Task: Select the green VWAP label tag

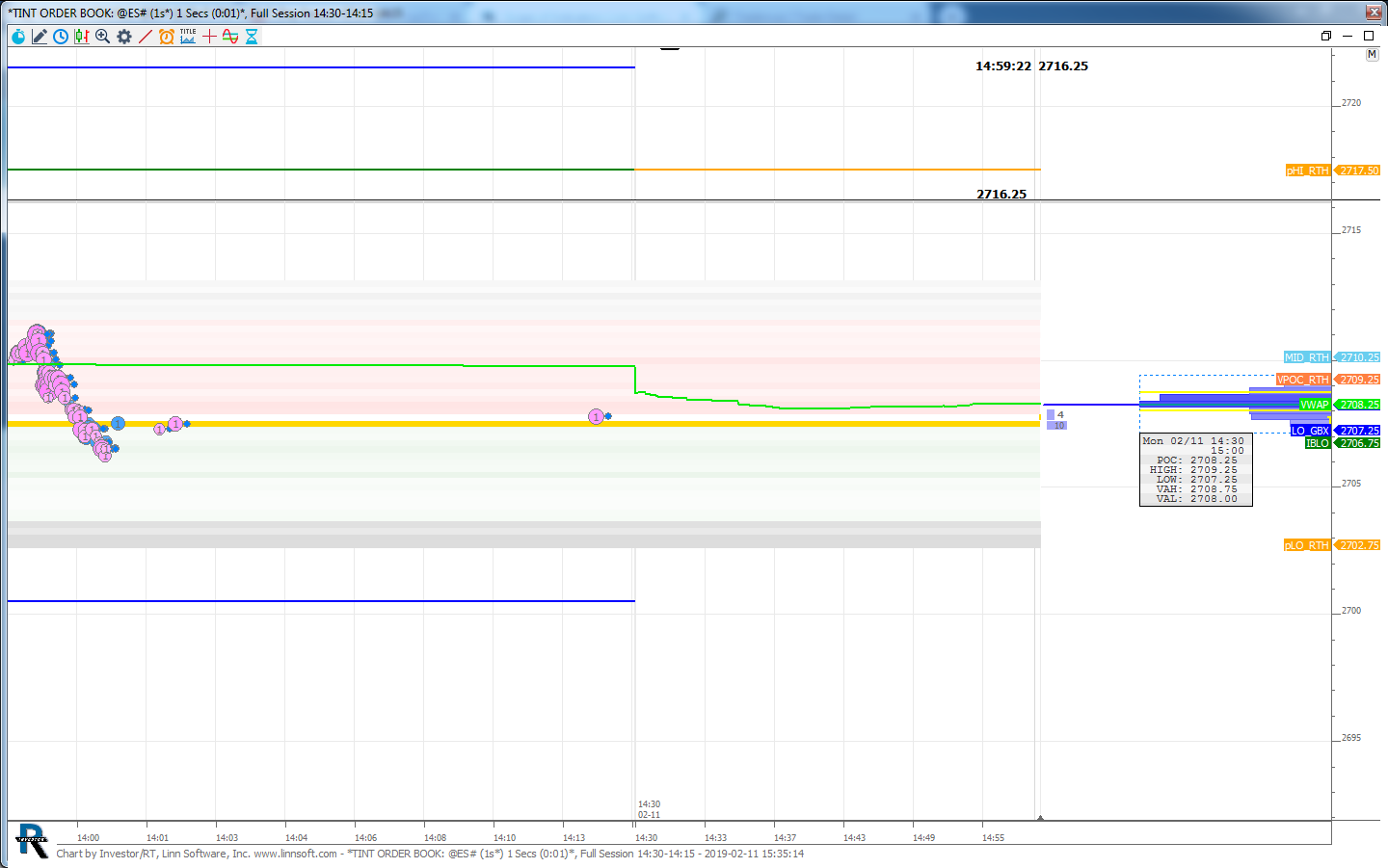Action: (x=1314, y=405)
